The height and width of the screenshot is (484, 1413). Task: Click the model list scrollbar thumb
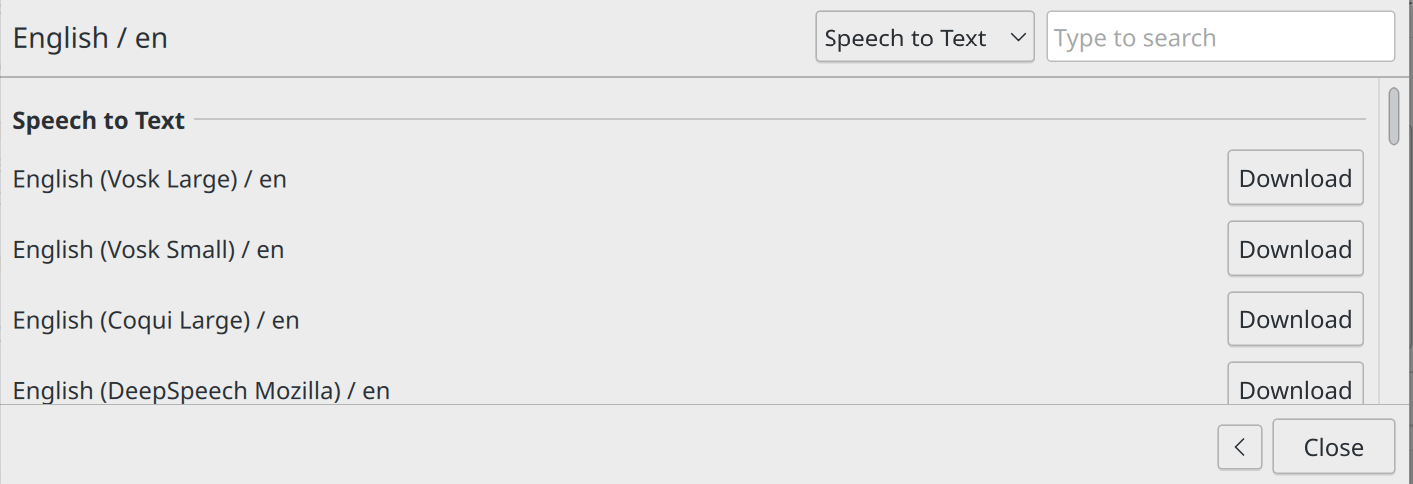pos(1394,116)
